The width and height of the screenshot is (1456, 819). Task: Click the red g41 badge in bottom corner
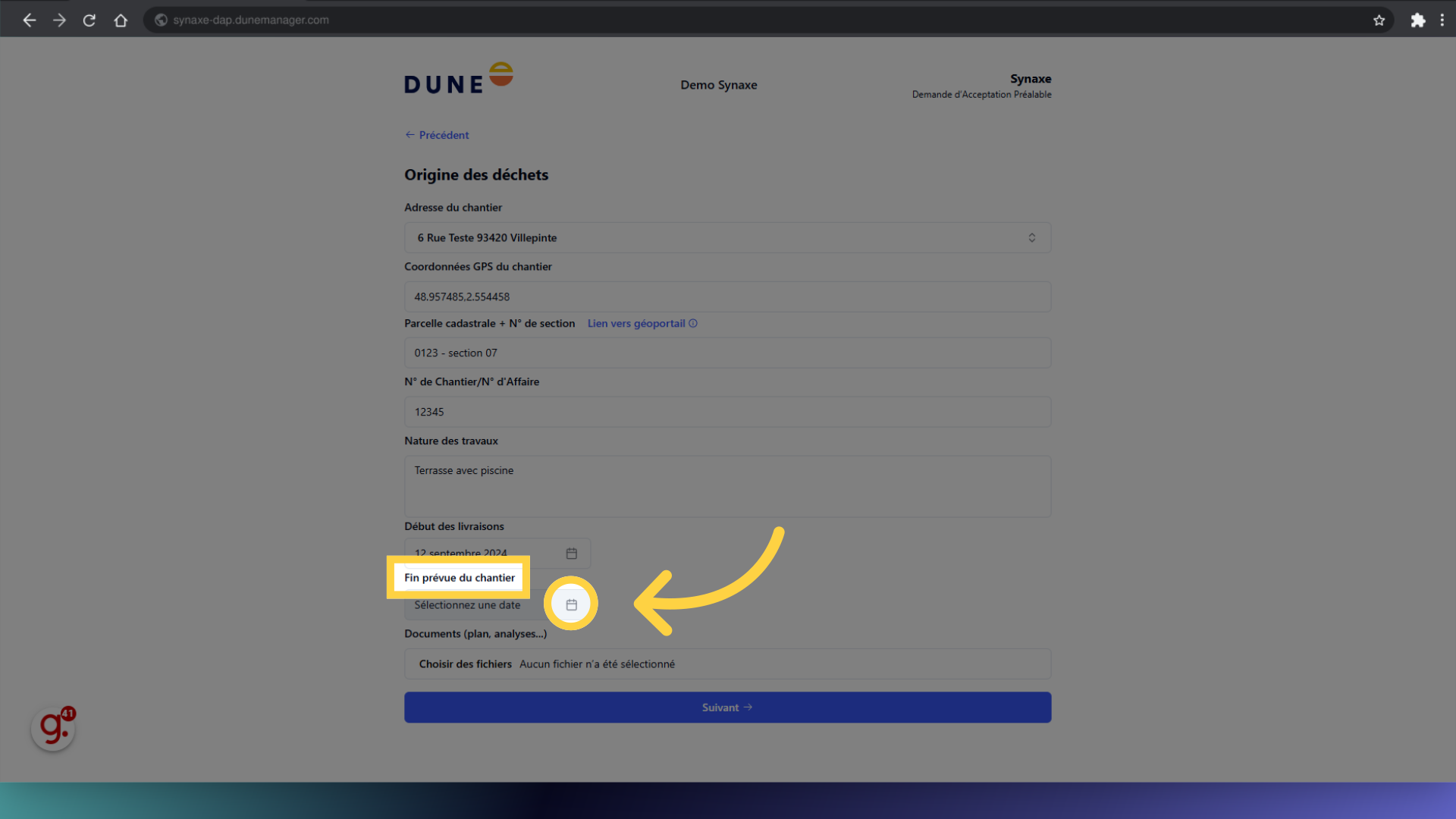[x=52, y=727]
